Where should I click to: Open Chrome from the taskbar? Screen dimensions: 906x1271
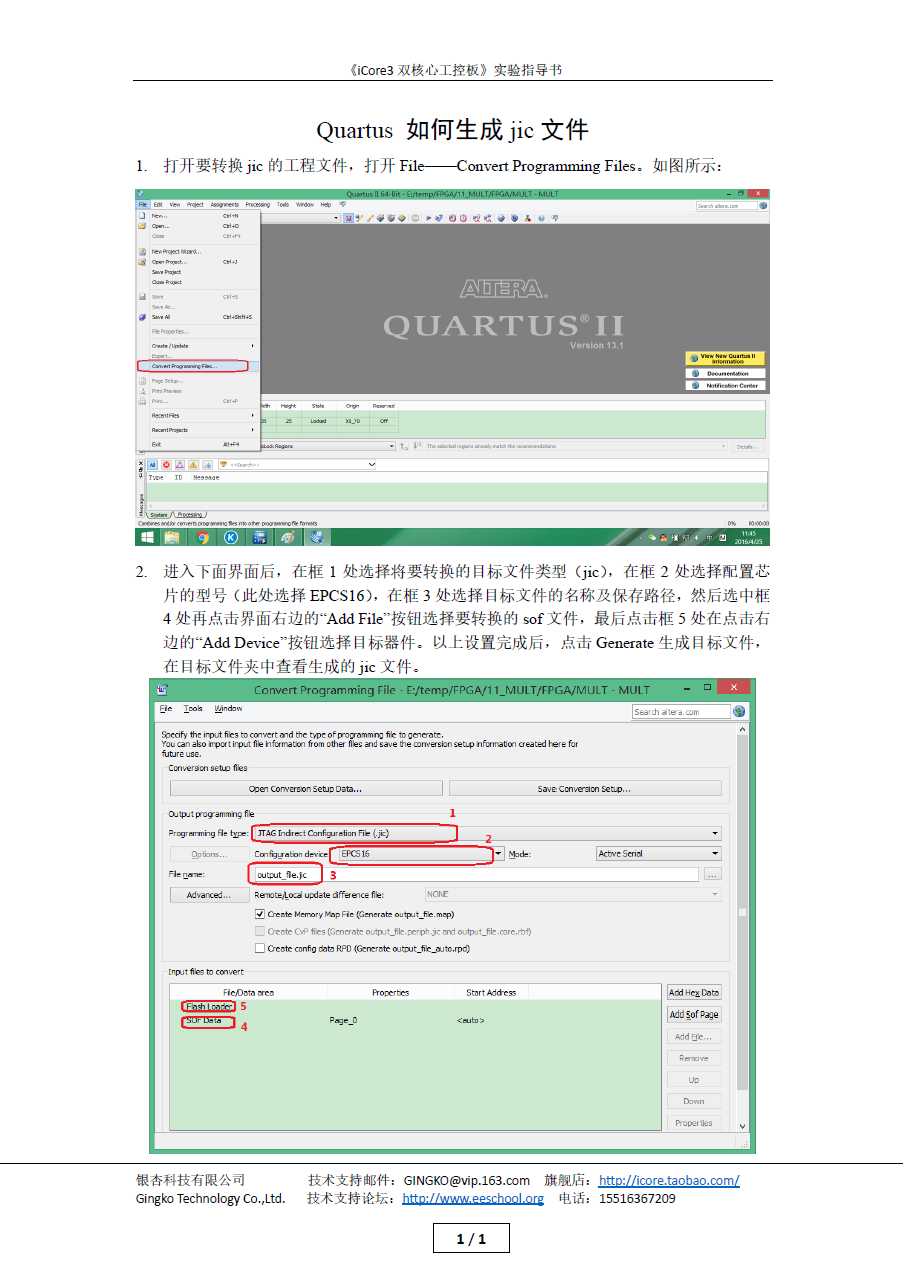click(202, 537)
